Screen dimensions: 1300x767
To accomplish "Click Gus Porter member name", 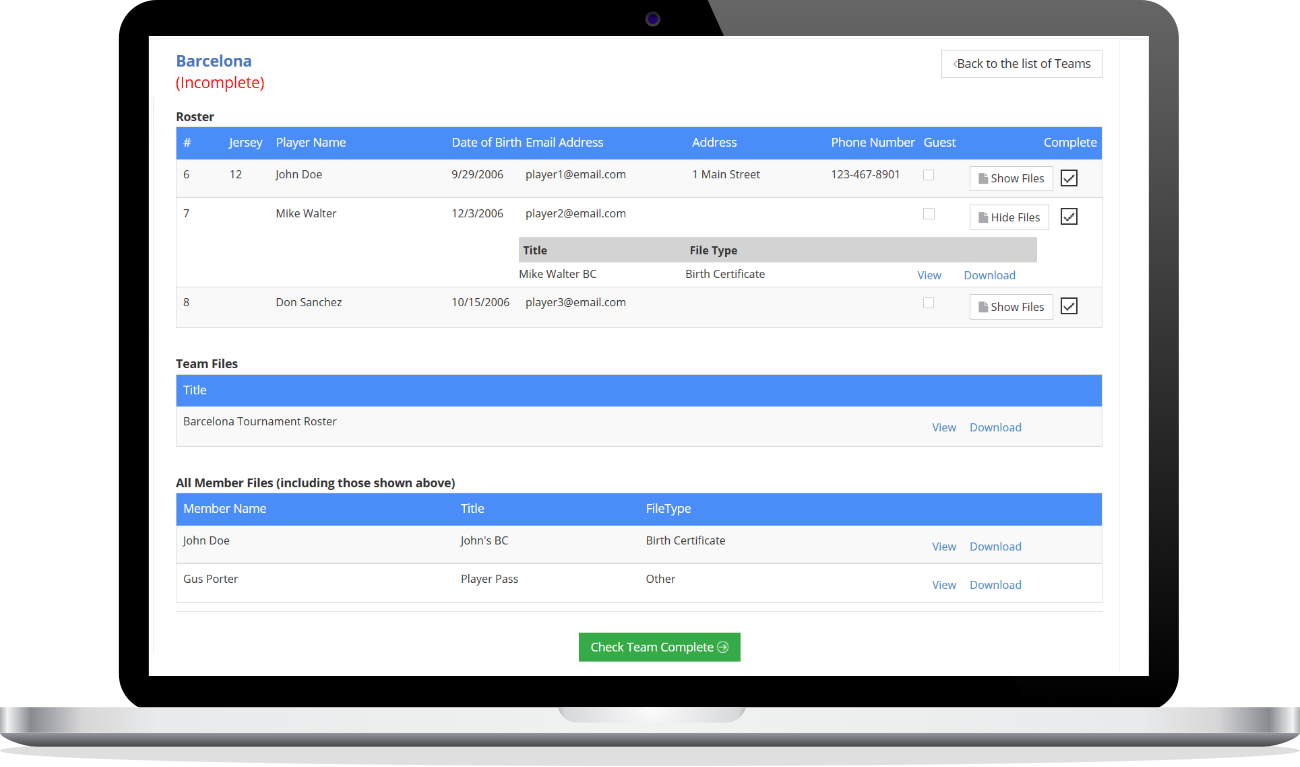I will coord(210,580).
